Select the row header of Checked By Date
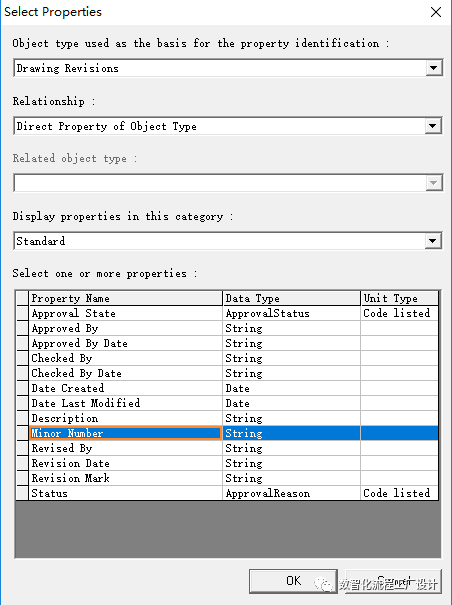452x605 pixels. (22, 373)
